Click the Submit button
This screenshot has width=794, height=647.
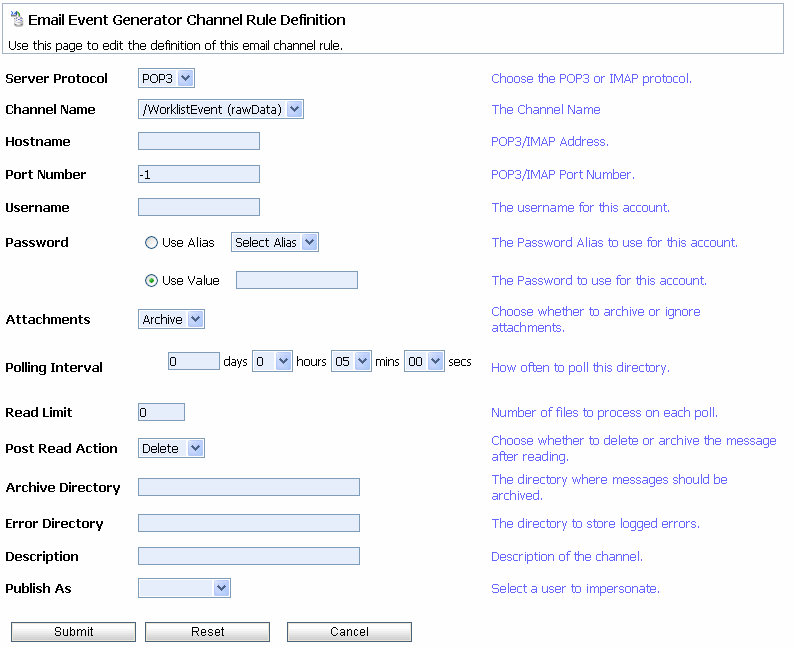tap(73, 632)
